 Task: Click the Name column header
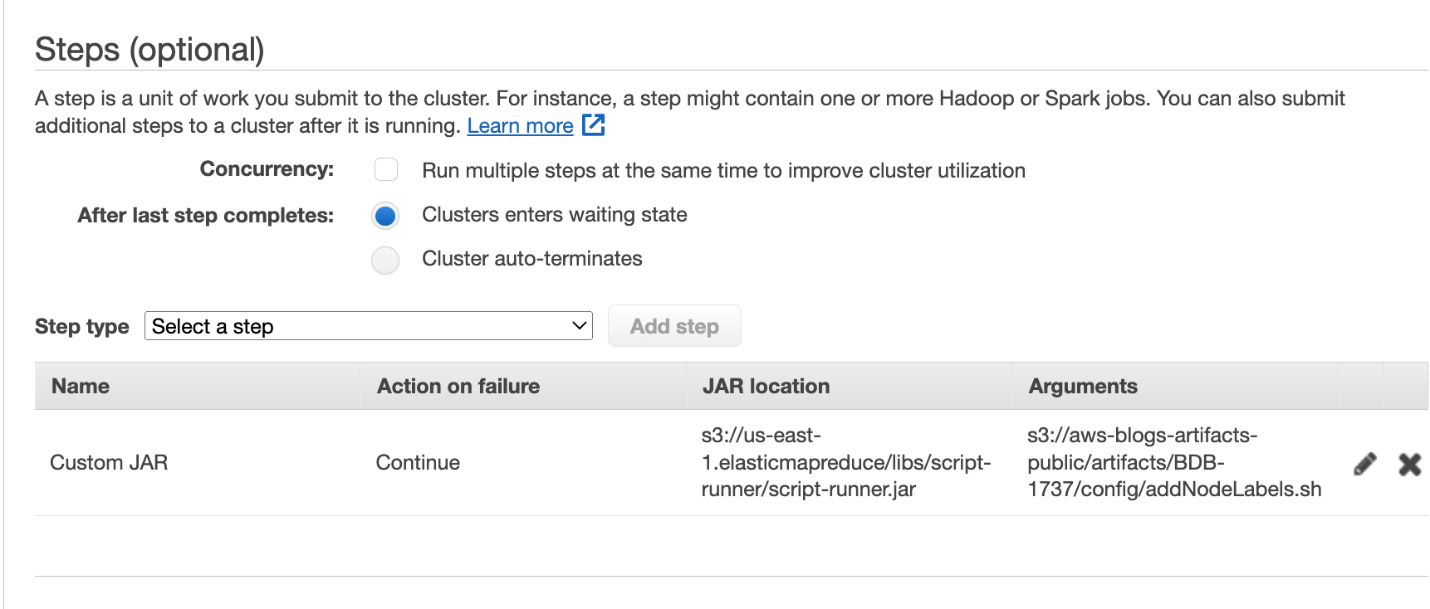point(81,386)
